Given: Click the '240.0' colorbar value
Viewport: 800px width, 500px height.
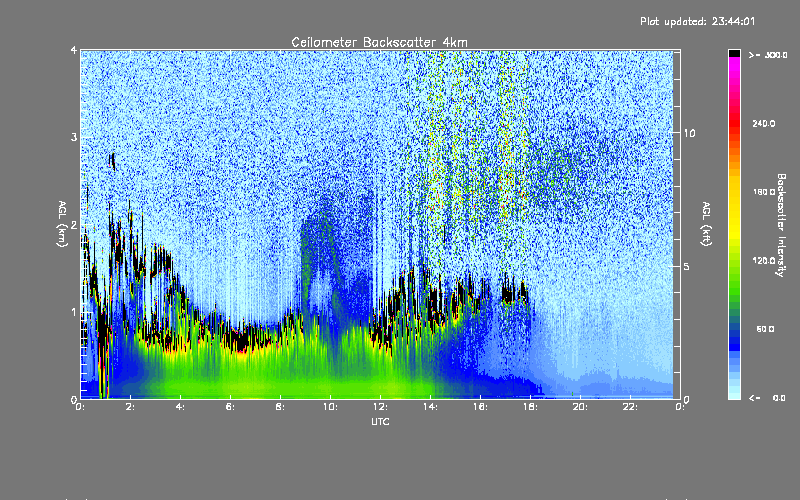Looking at the screenshot, I should tap(764, 123).
